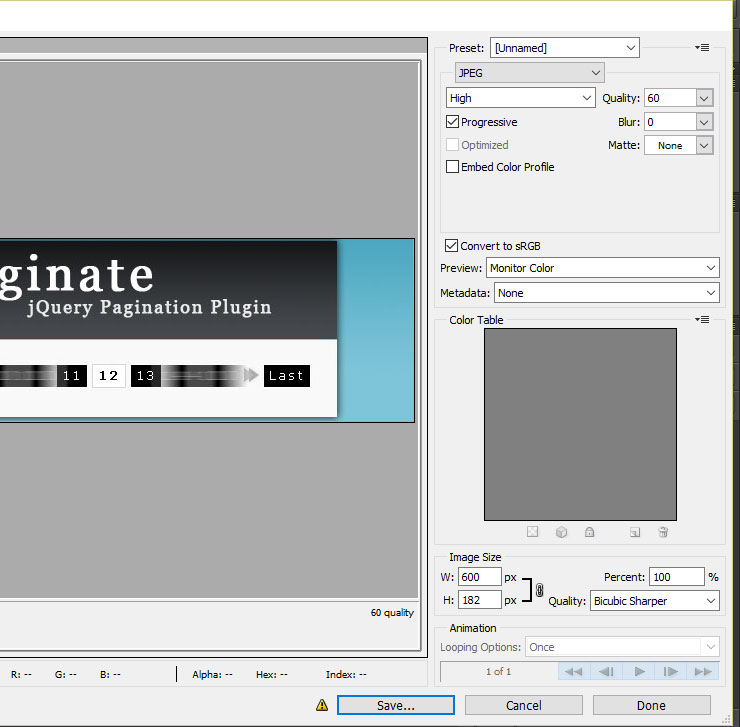Open the Preview Monitor Color dropdown

tap(603, 268)
